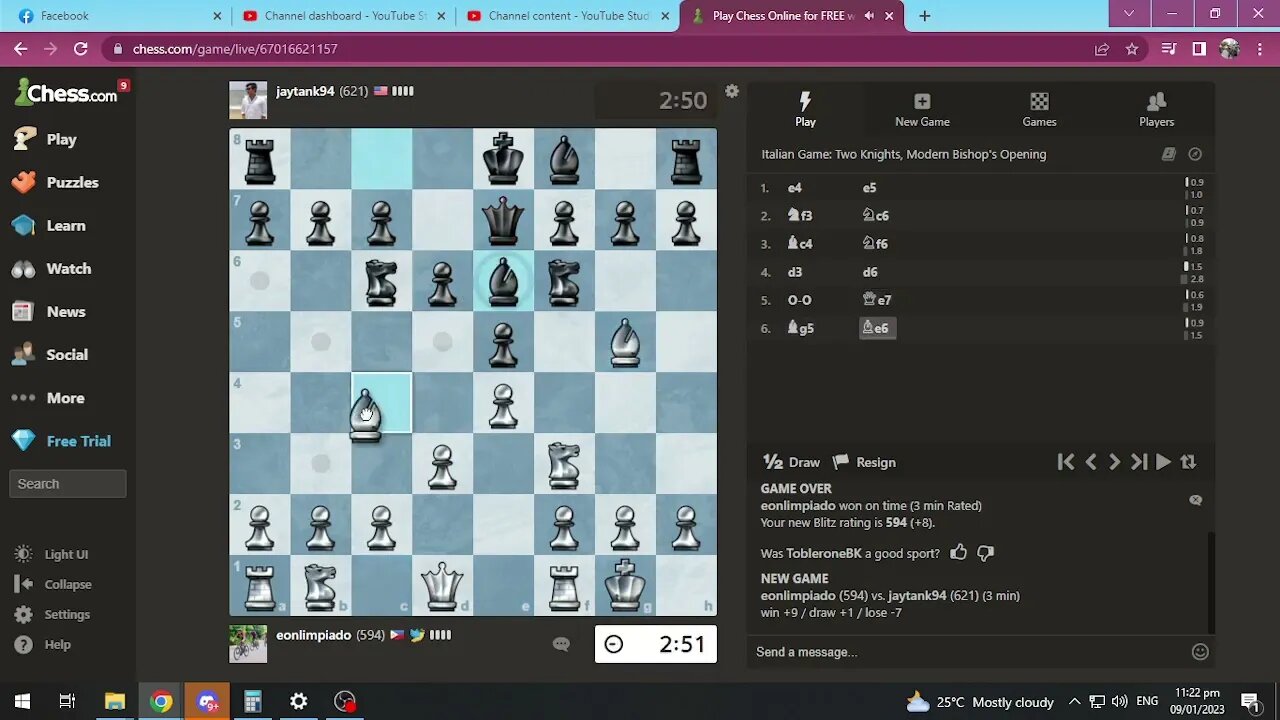Click the focus mode circle icon next to opening name
The height and width of the screenshot is (720, 1280).
click(x=1195, y=154)
